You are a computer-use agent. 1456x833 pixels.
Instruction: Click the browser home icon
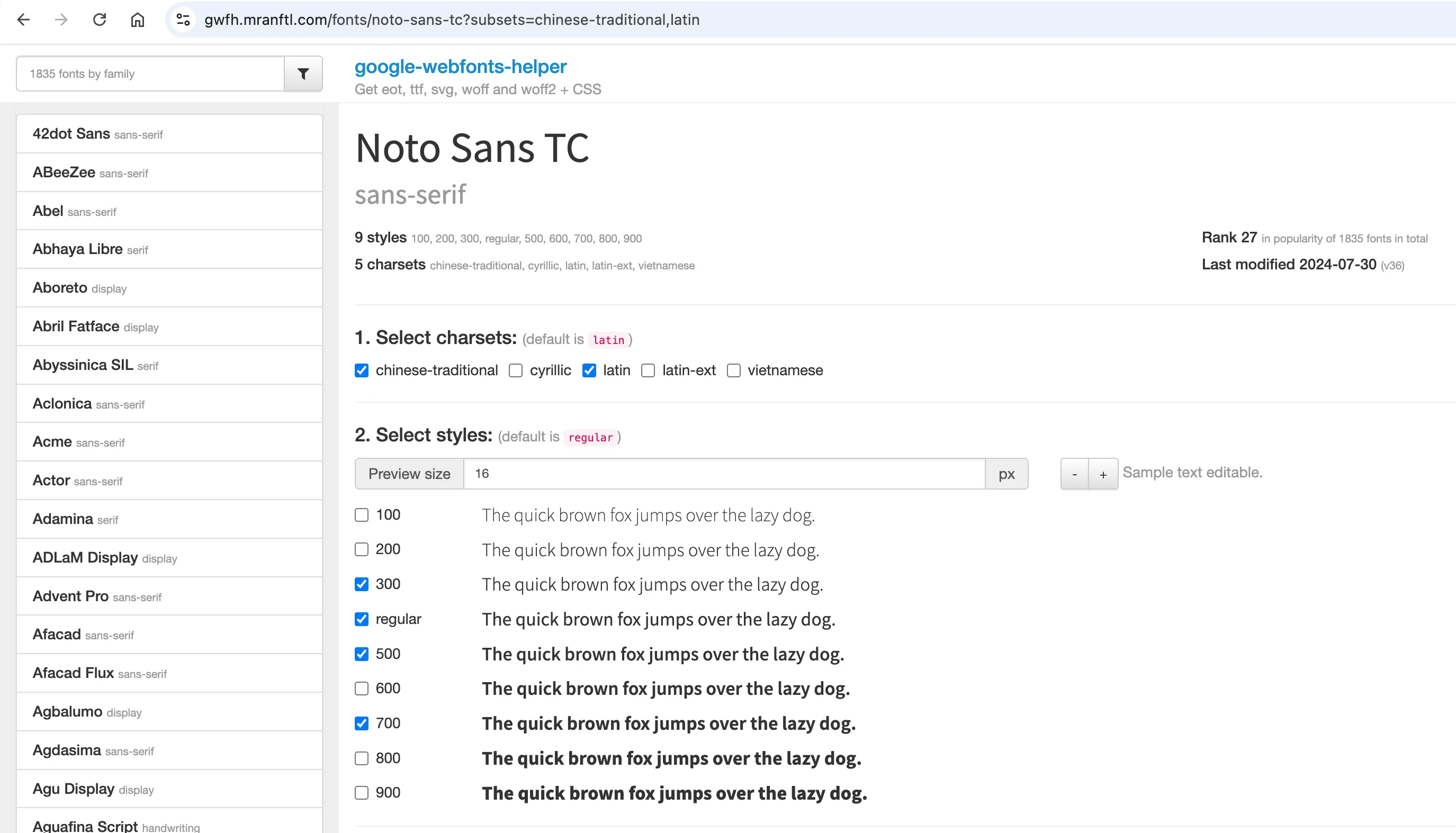[137, 20]
